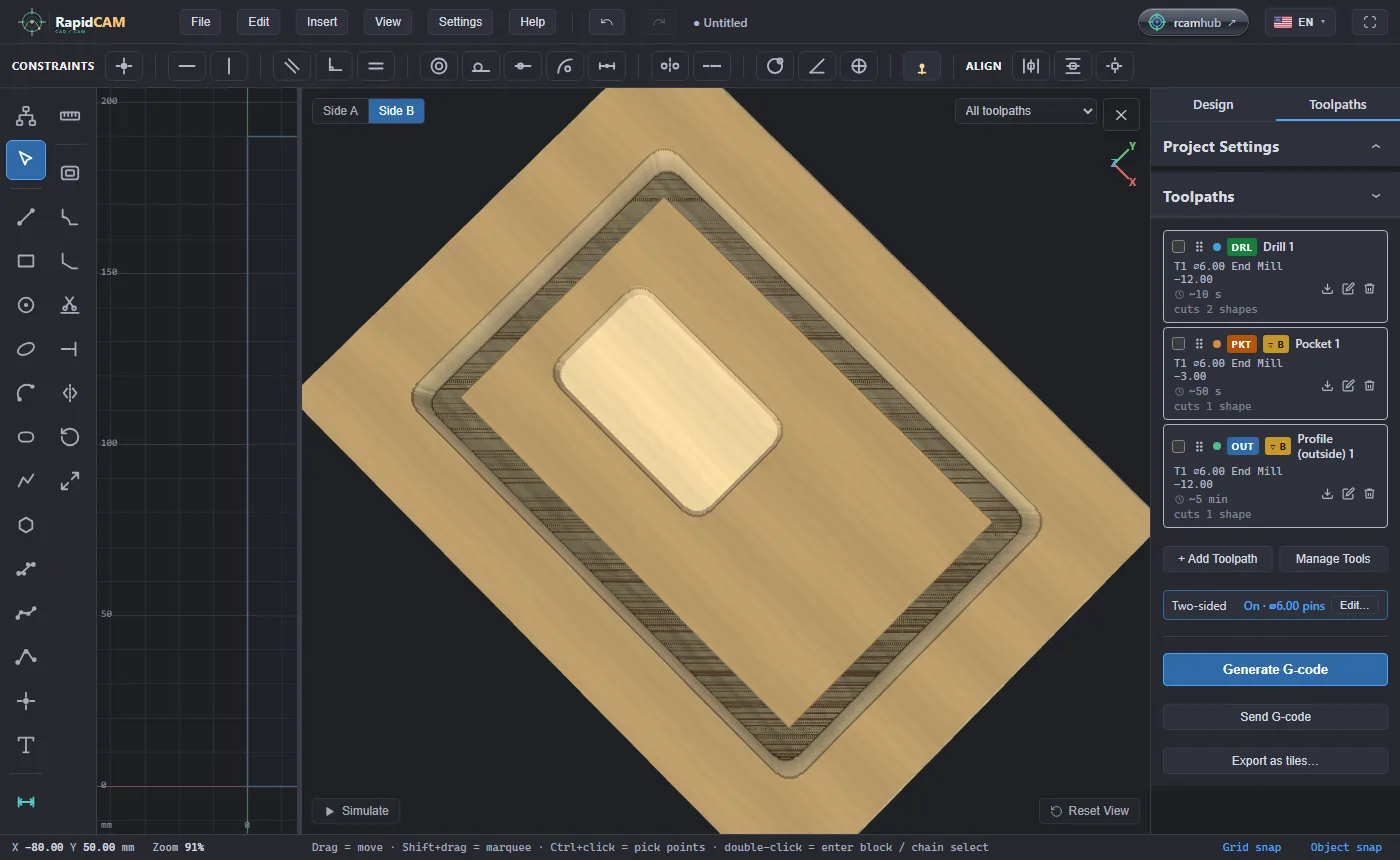This screenshot has height=860, width=1400.
Task: Apply the Parallel constraint
Action: (x=292, y=66)
